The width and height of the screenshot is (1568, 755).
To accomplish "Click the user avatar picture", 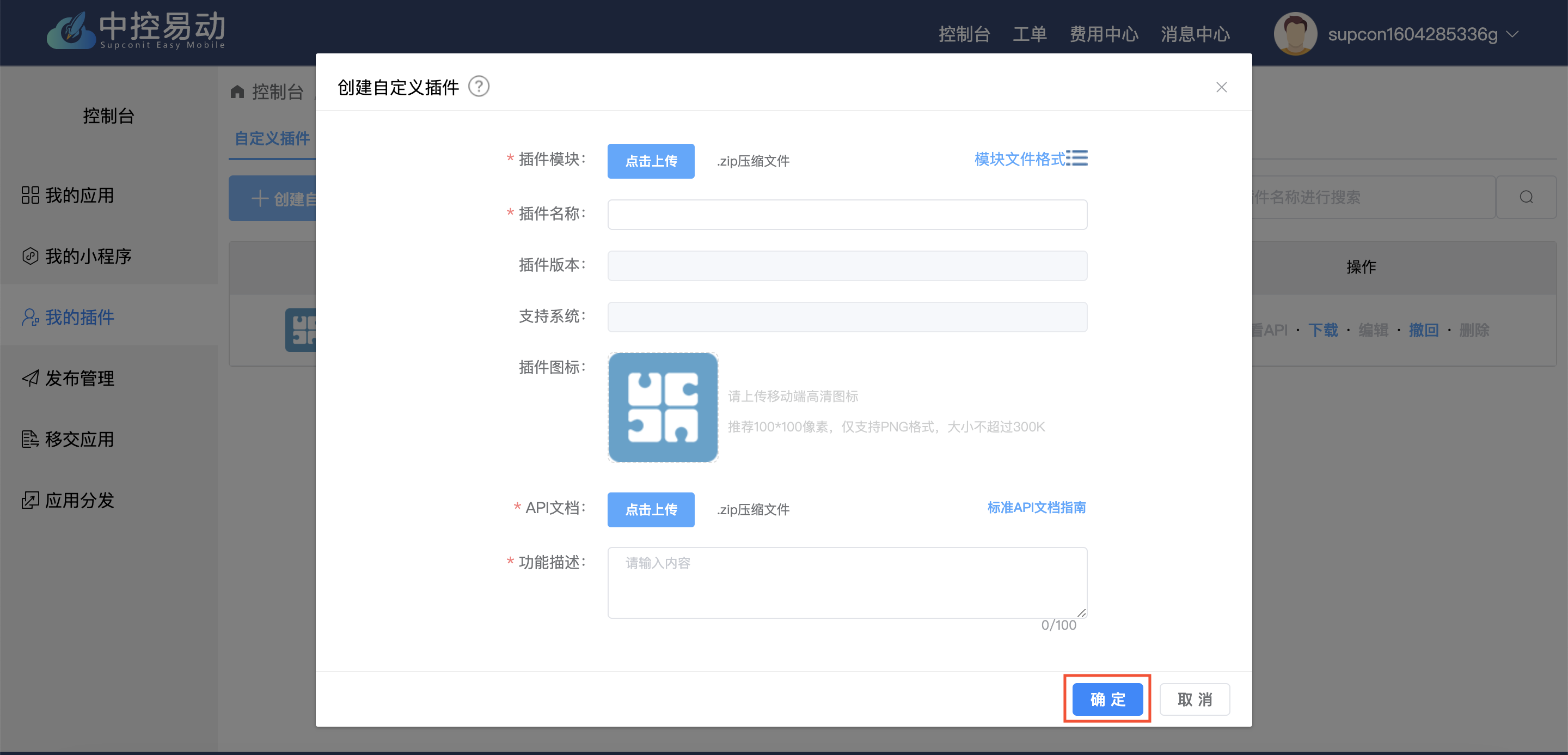I will pyautogui.click(x=1295, y=34).
